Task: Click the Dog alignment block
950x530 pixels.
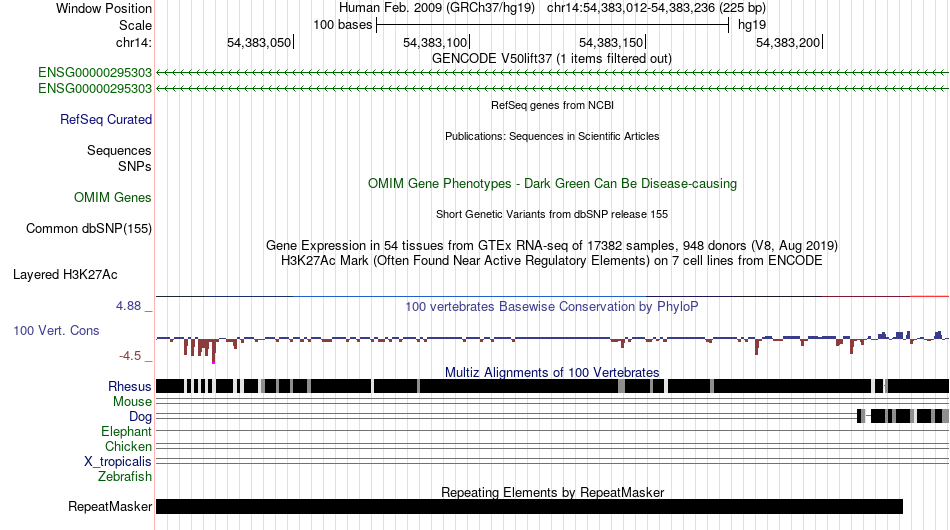Action: click(903, 416)
